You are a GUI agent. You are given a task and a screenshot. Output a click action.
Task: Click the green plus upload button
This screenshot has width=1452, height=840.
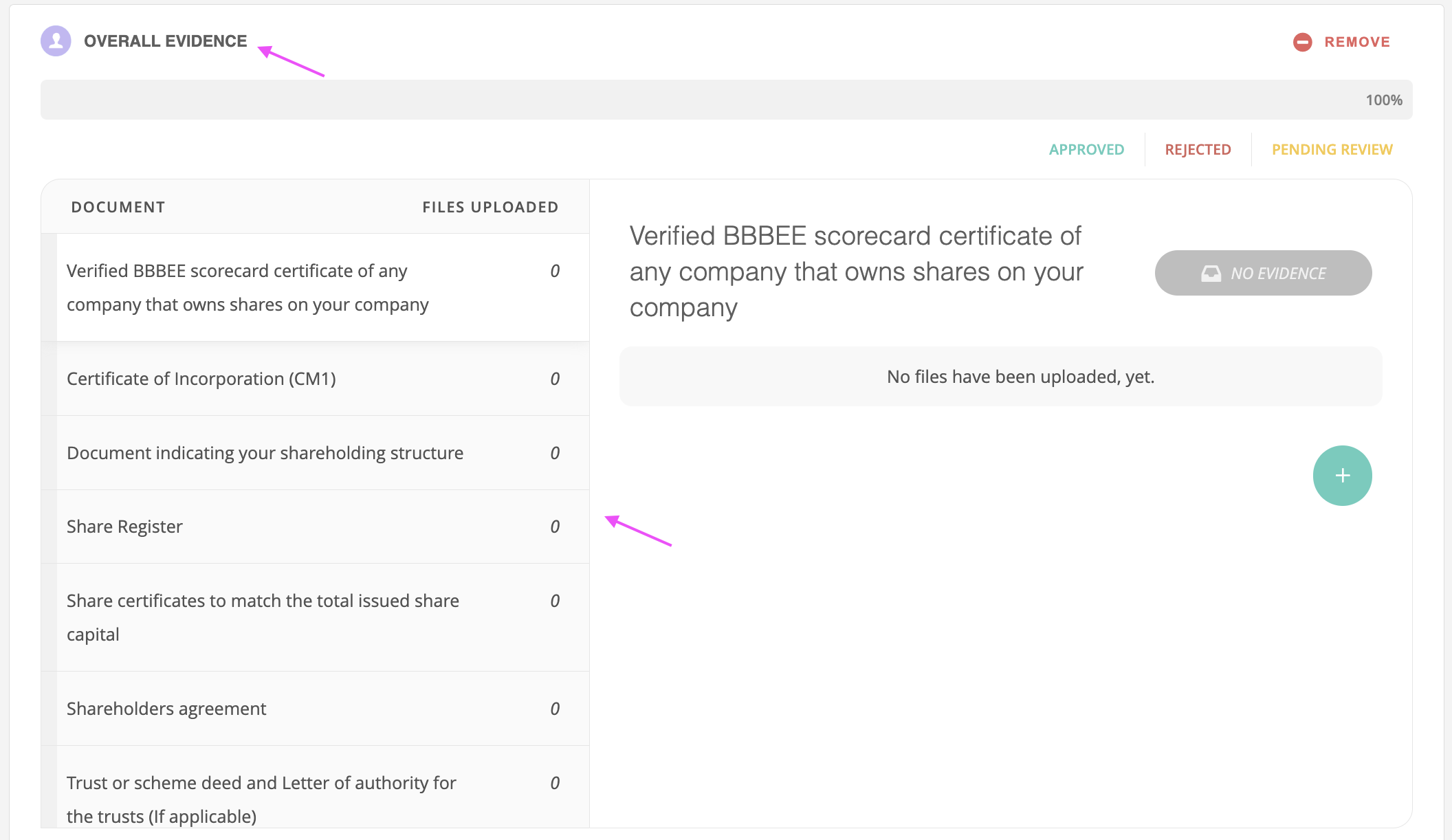tap(1341, 475)
